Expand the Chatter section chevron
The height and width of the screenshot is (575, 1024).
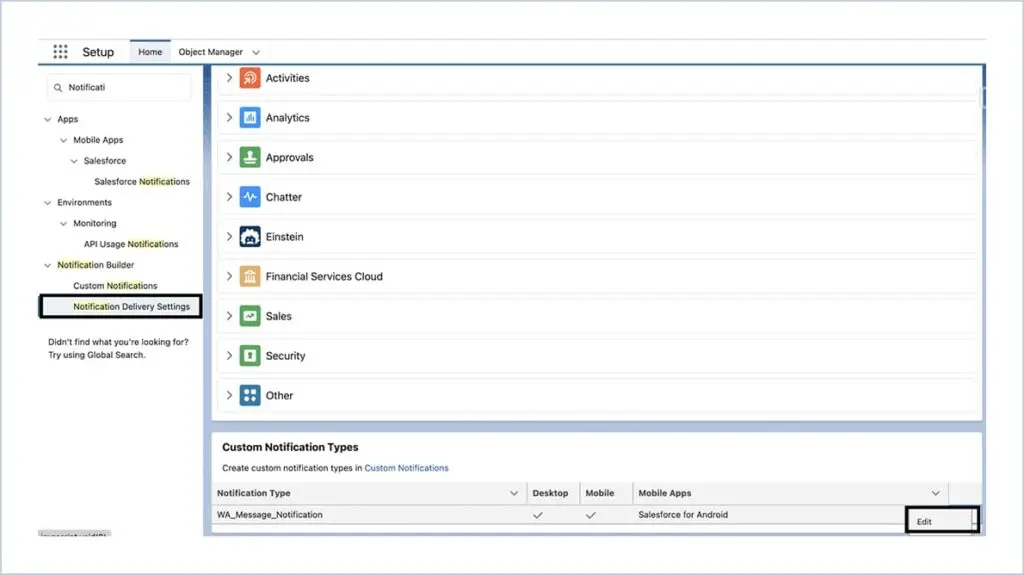[x=229, y=197]
